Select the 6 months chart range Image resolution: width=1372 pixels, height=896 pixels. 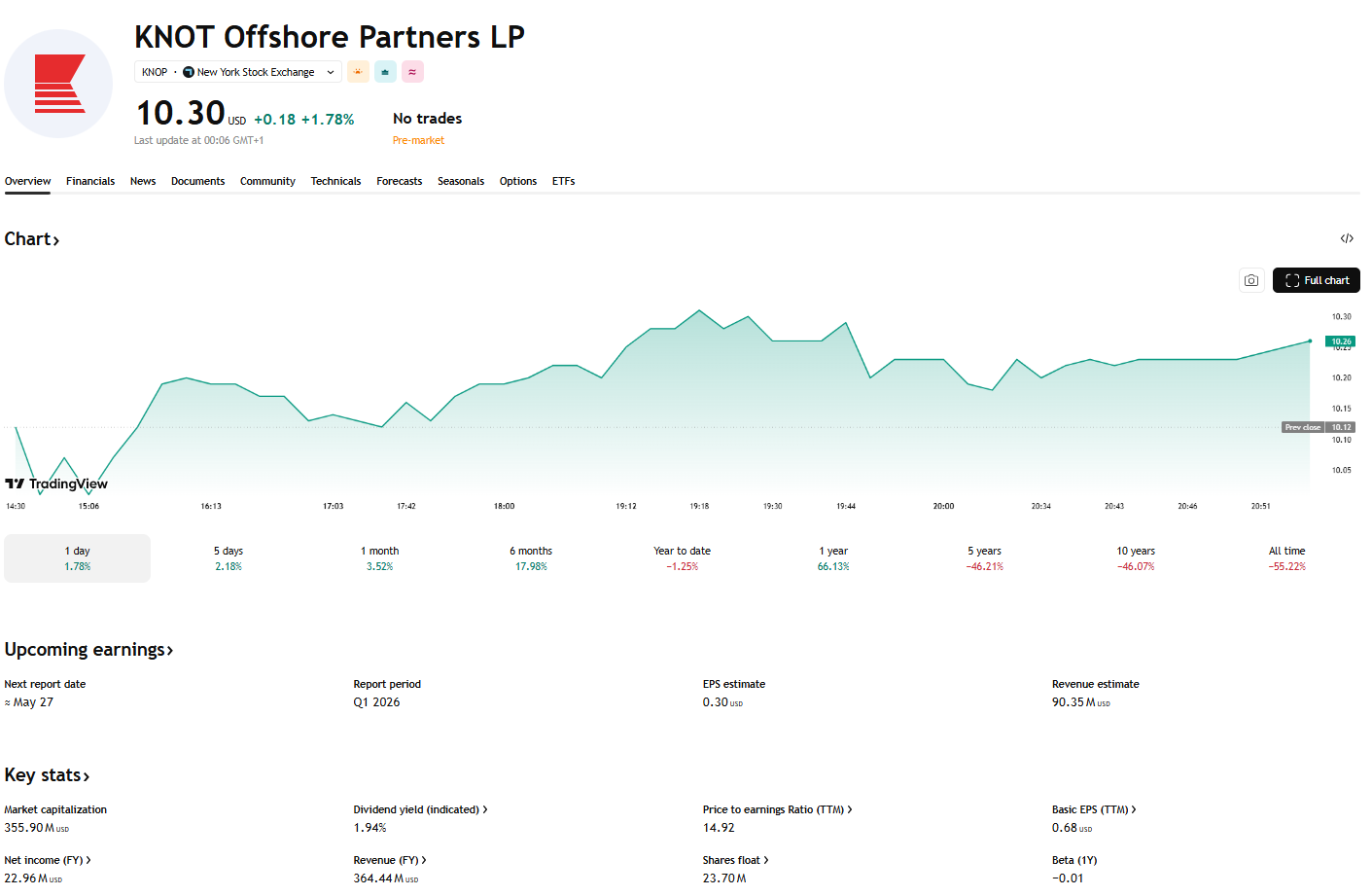point(531,558)
